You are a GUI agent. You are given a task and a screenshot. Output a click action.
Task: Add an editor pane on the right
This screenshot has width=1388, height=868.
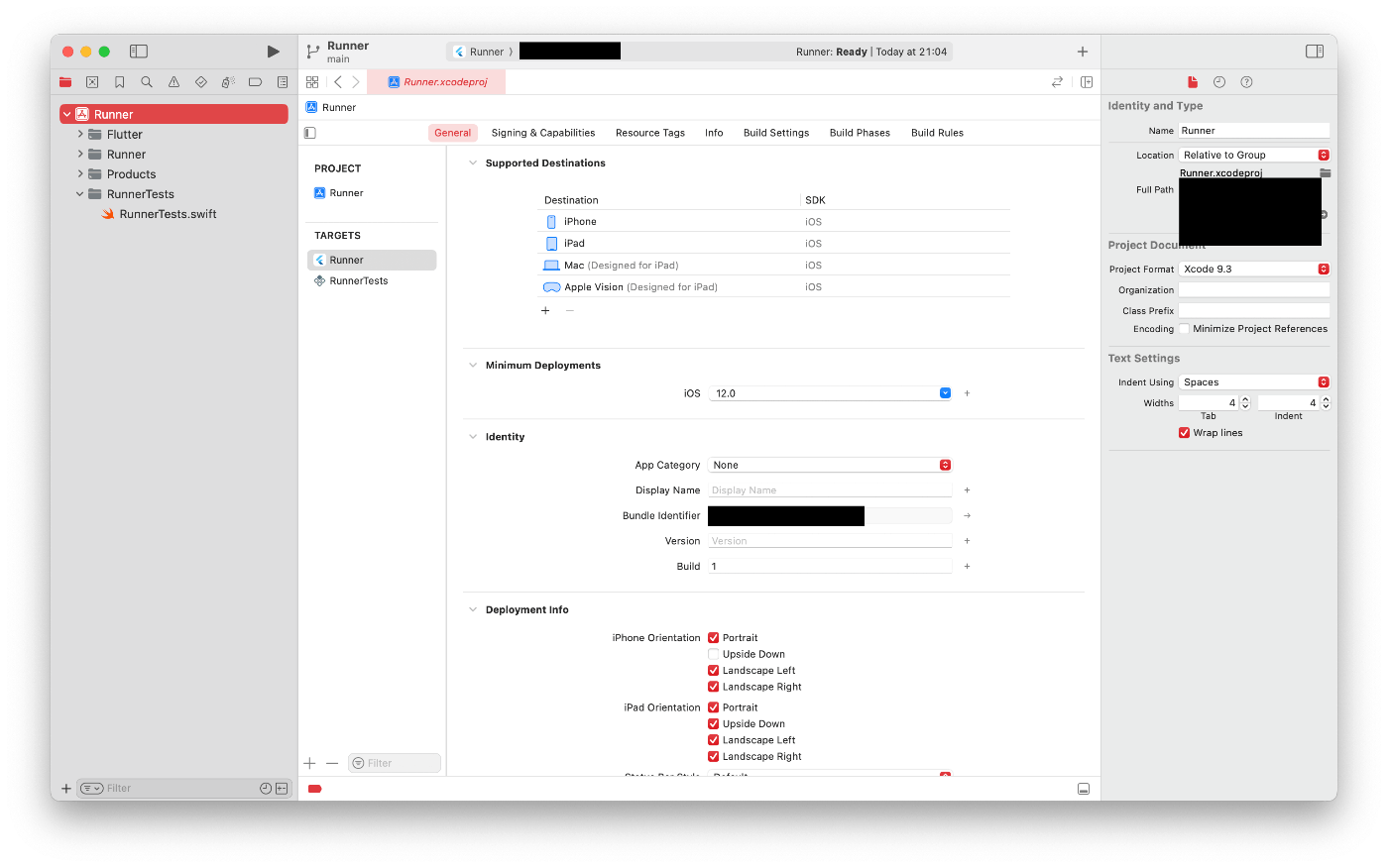coord(1087,82)
